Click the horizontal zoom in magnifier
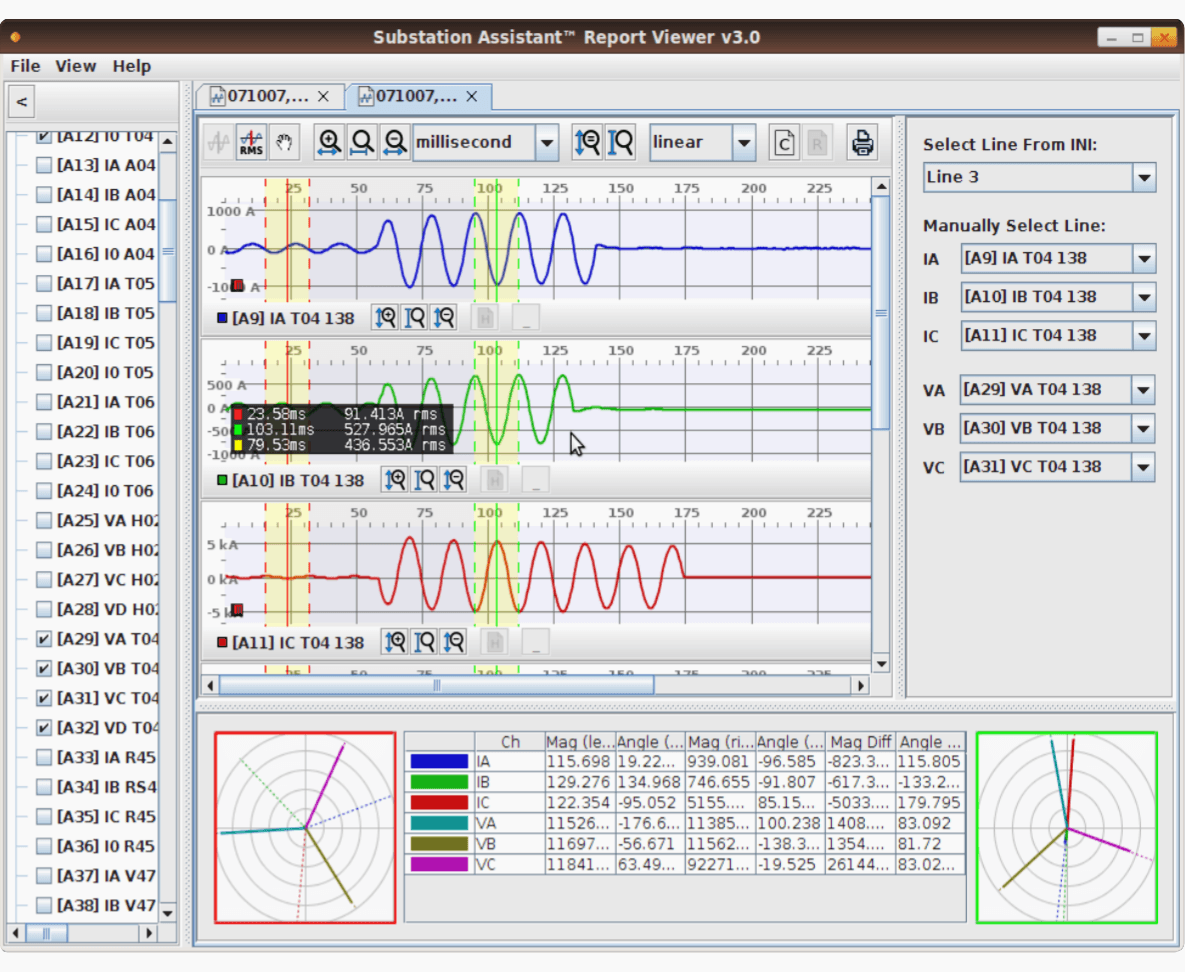1185x972 pixels. (x=330, y=142)
